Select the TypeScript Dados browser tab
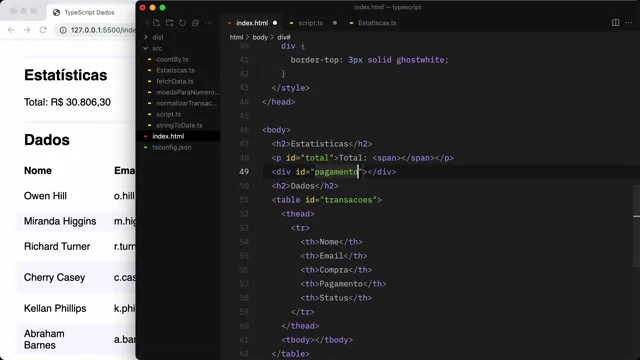 point(89,12)
